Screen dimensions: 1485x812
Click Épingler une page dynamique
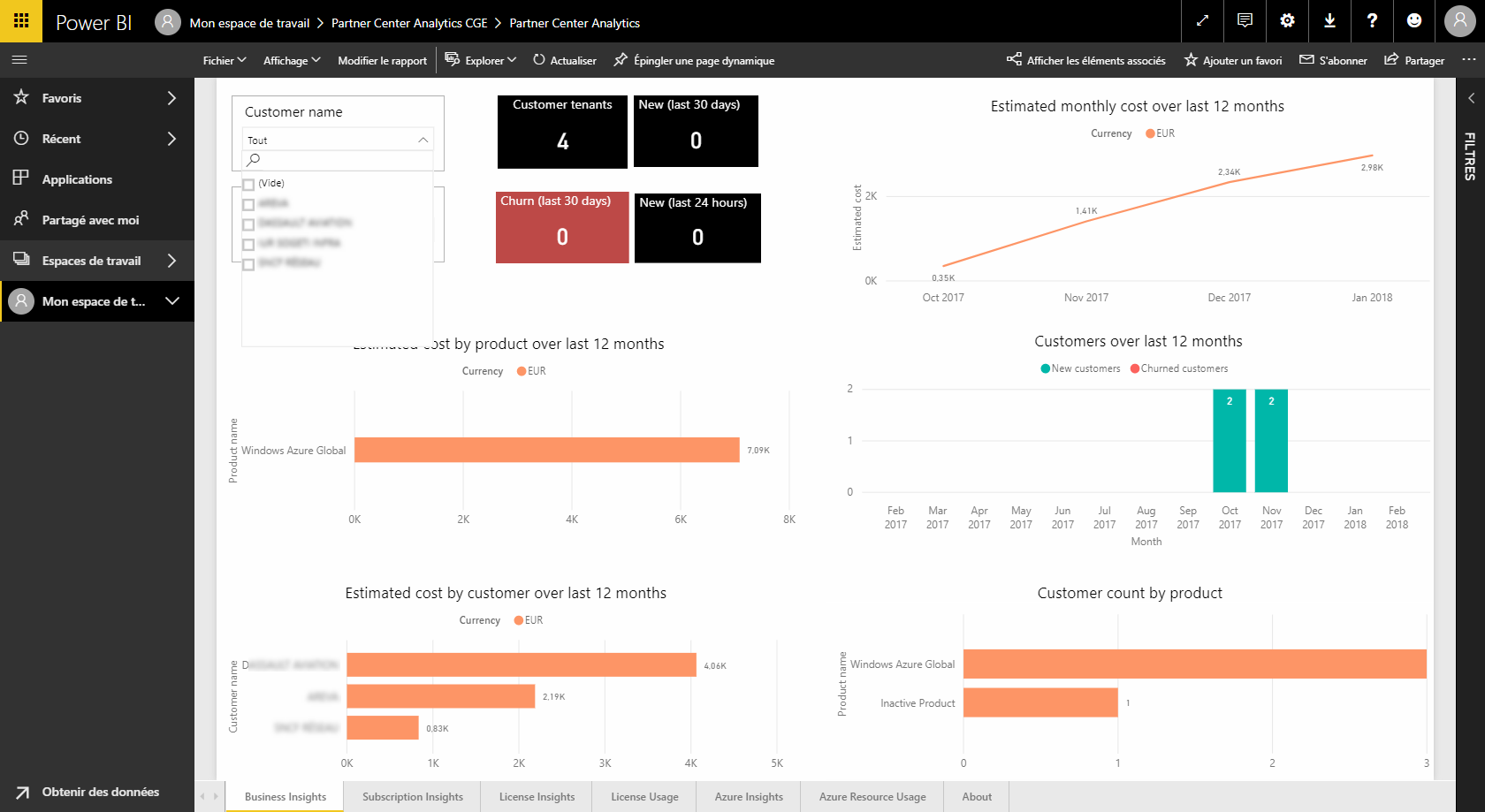[694, 60]
